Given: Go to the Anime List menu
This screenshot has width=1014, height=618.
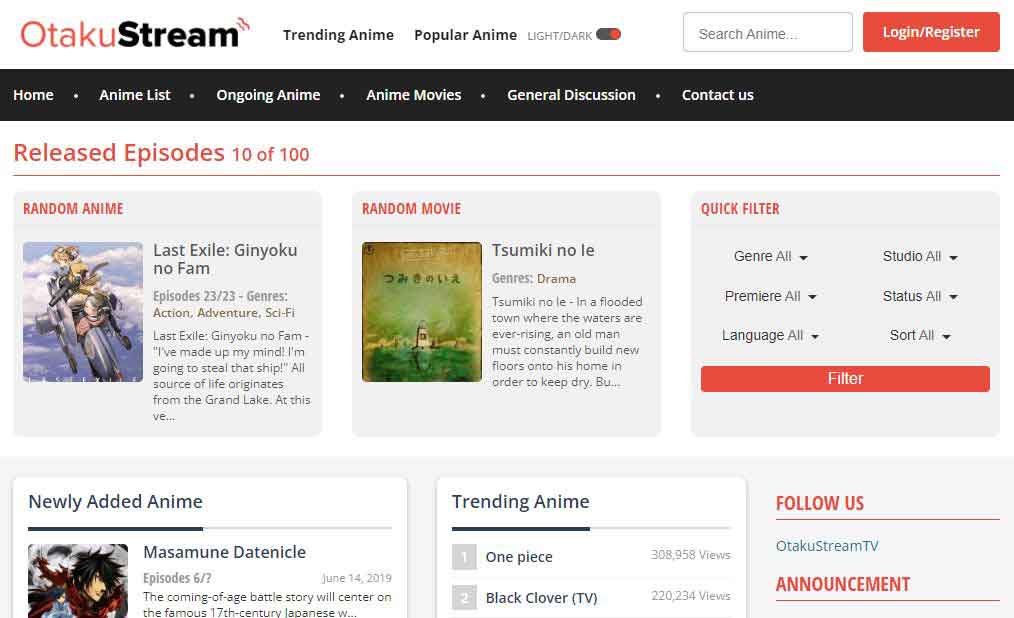Looking at the screenshot, I should tap(135, 95).
